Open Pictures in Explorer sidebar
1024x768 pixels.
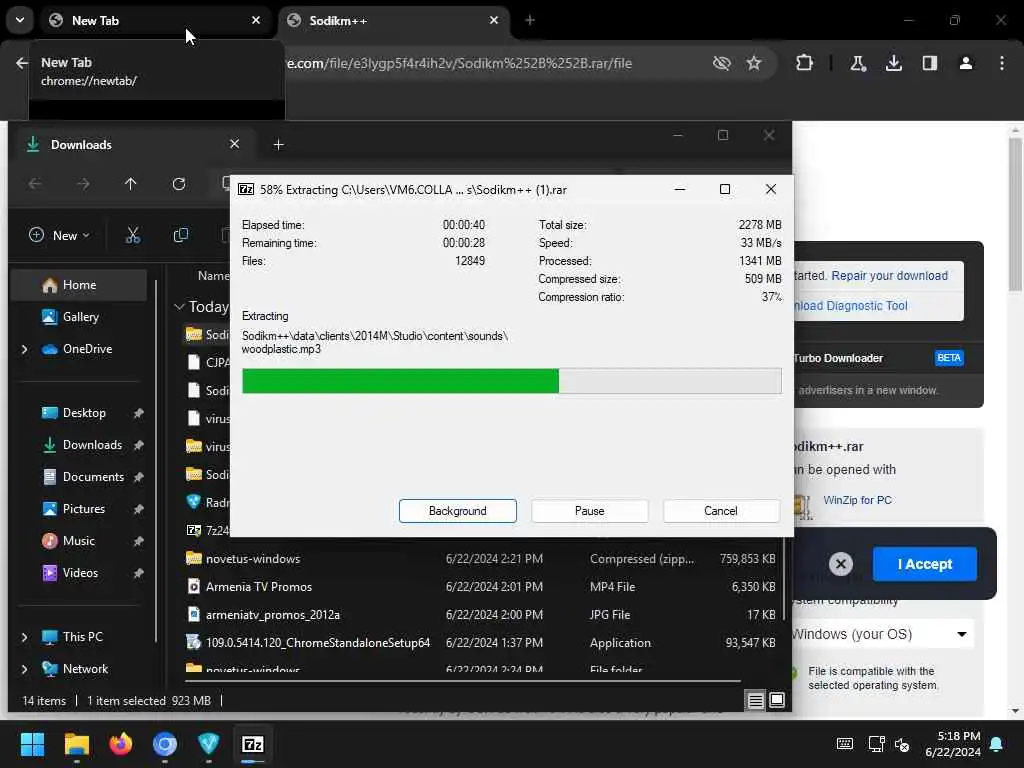[84, 509]
